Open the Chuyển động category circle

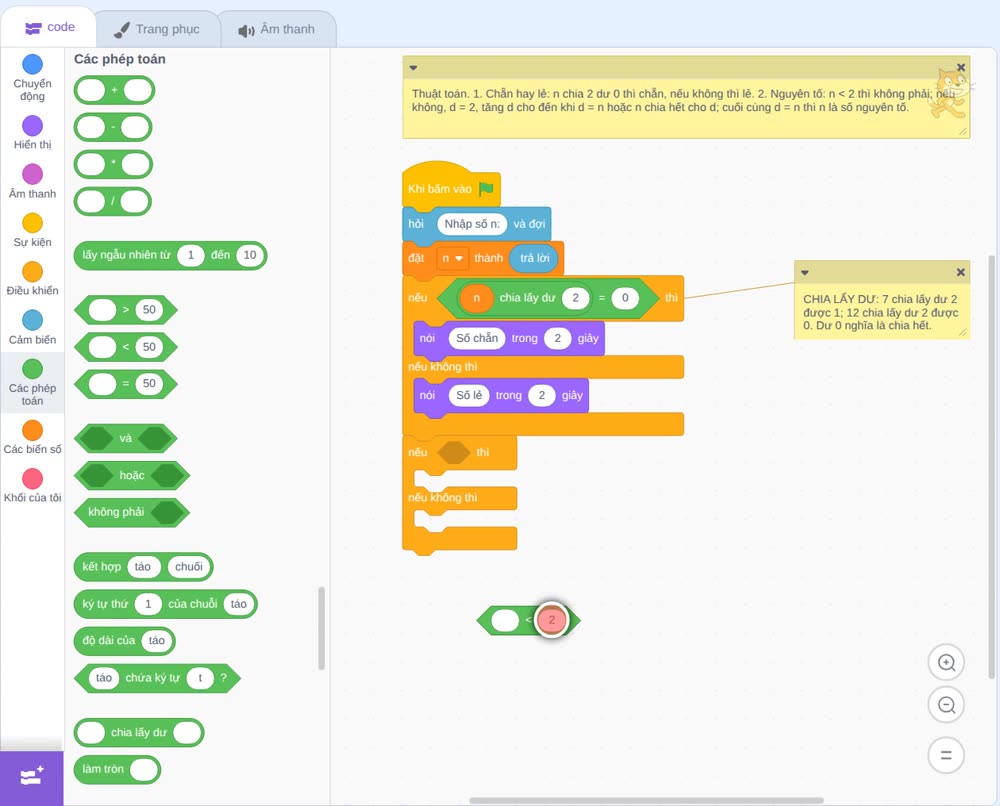[x=33, y=64]
